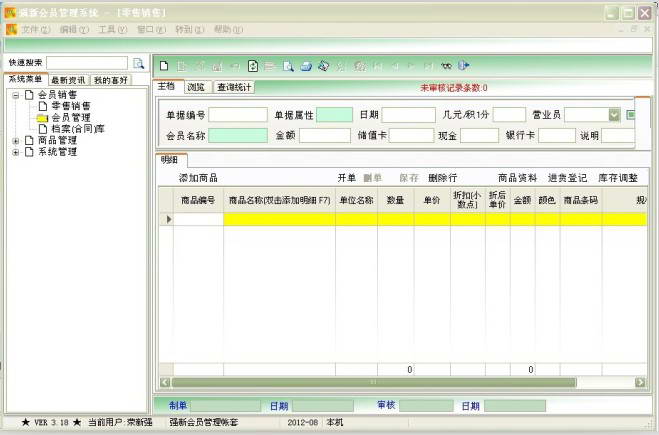
Task: Click the application logo in the menu bar
Action: (11, 29)
